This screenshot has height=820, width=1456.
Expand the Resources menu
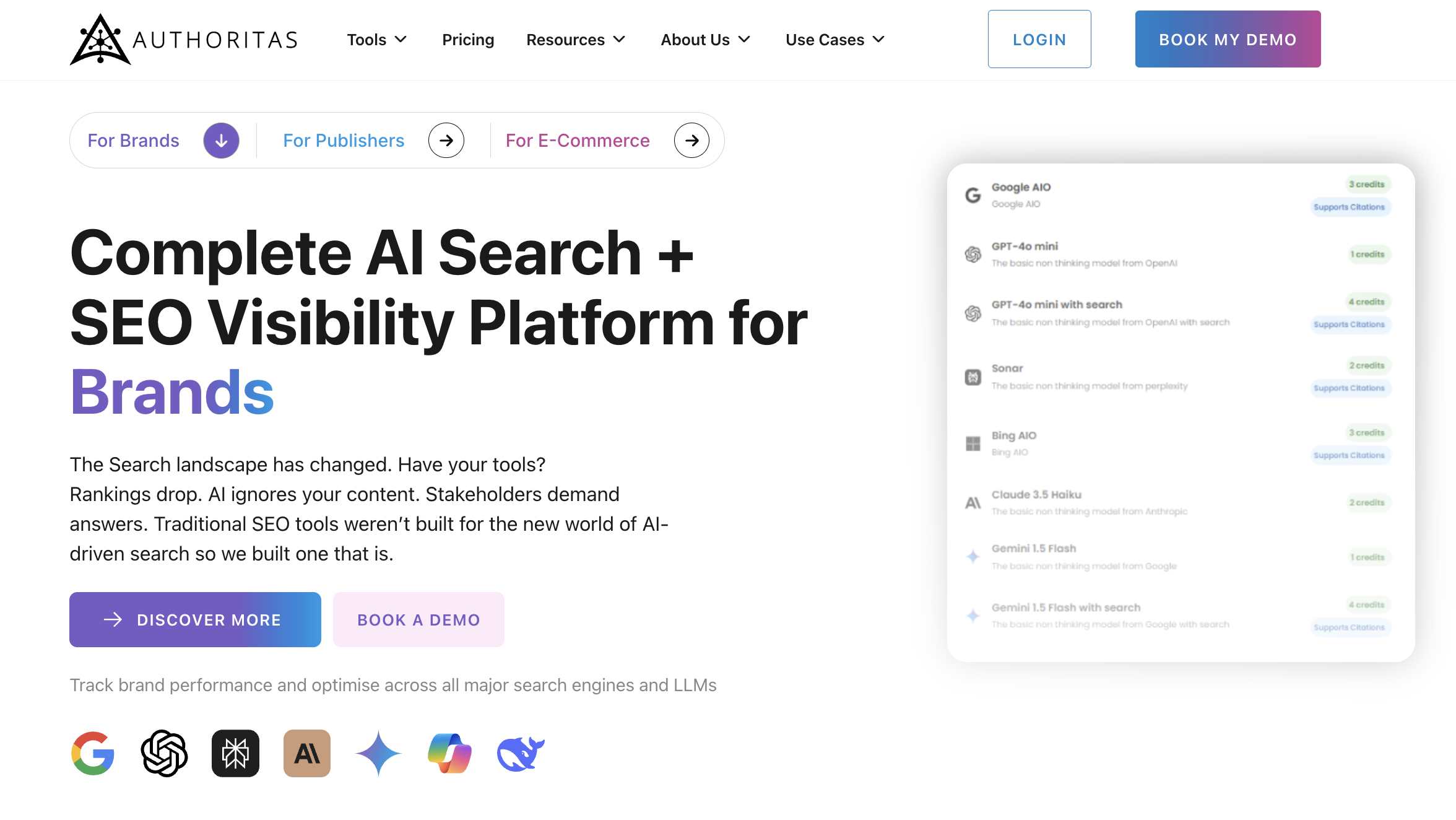coord(575,40)
